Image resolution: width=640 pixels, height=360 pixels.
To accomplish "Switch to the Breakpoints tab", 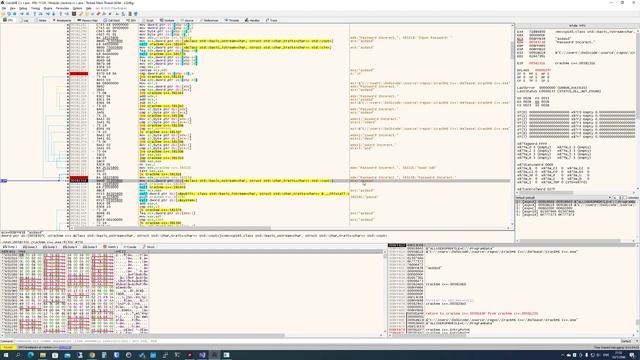I will [62, 20].
